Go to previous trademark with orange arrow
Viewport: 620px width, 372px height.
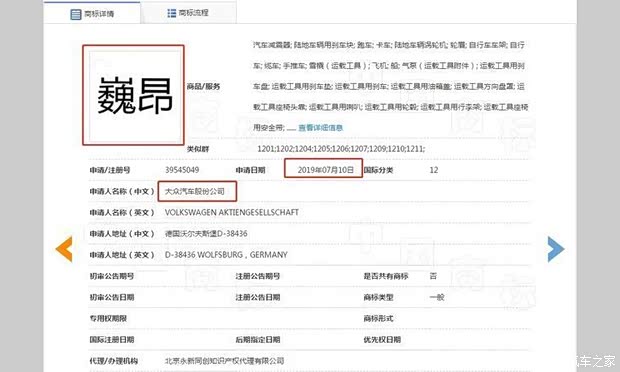[x=64, y=249]
